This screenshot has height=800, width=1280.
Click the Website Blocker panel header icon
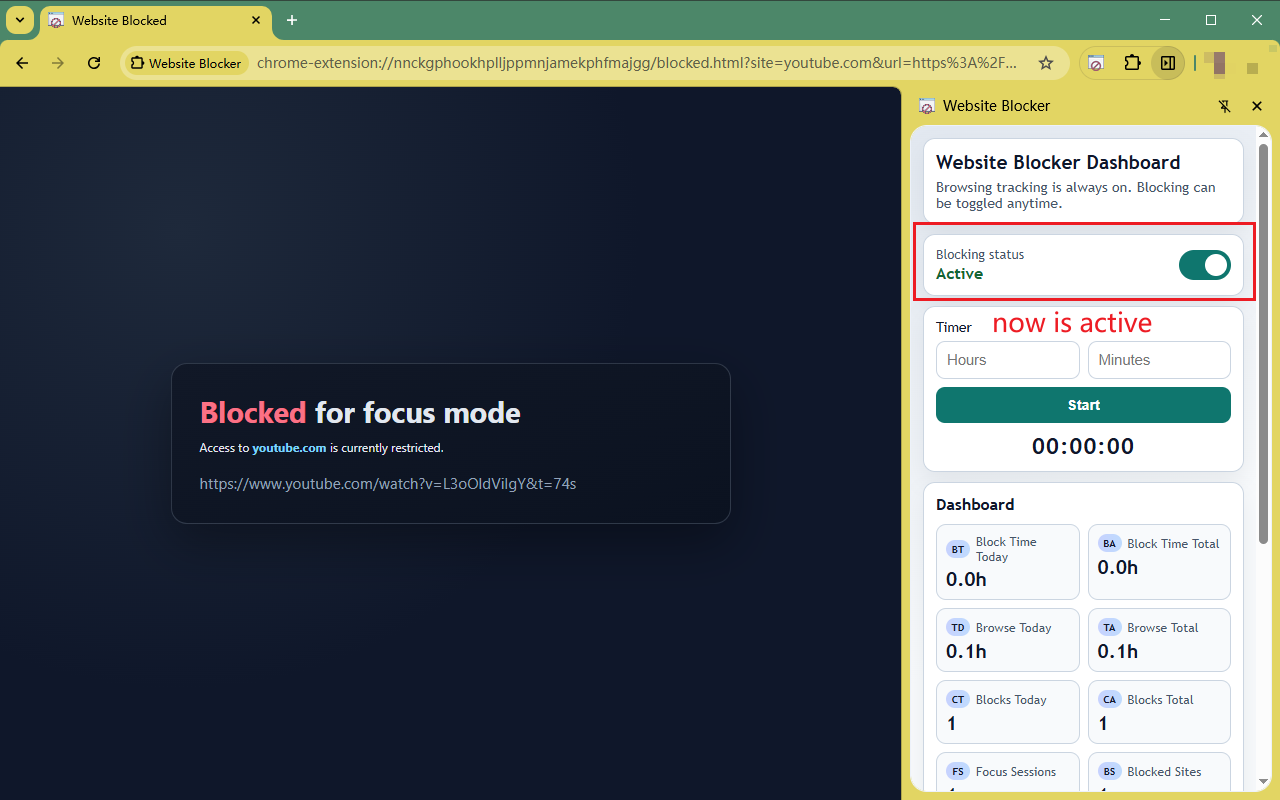click(x=927, y=106)
